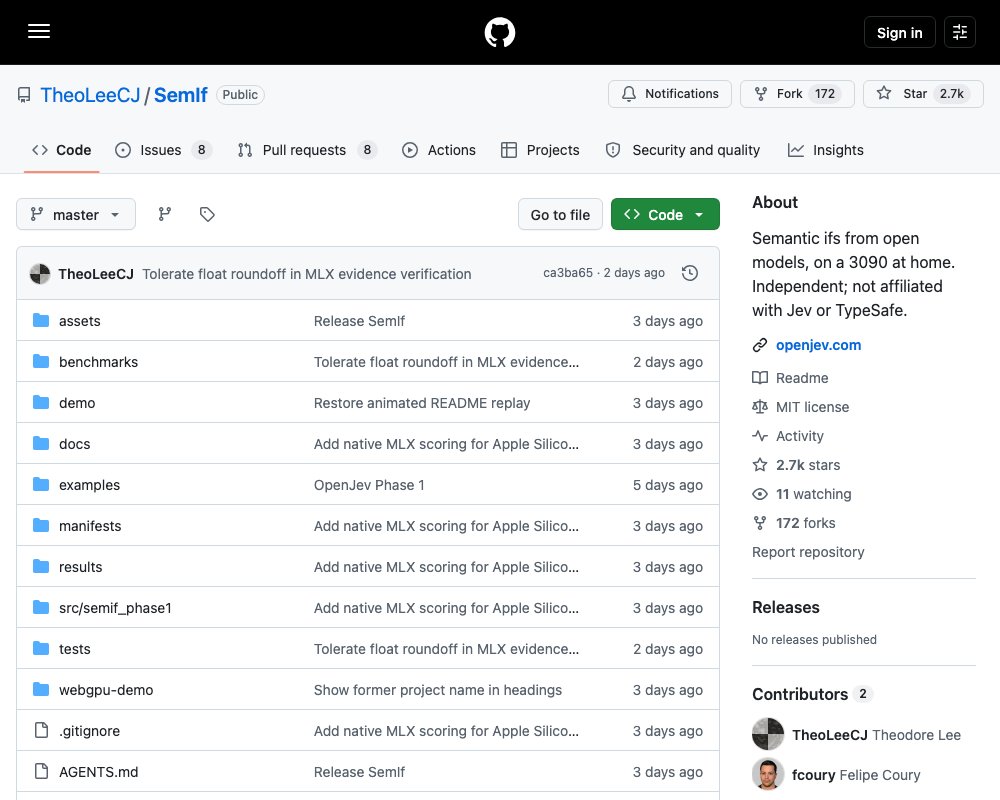Click fcoury's avatar photo
The height and width of the screenshot is (800, 1000).
pyautogui.click(x=768, y=774)
